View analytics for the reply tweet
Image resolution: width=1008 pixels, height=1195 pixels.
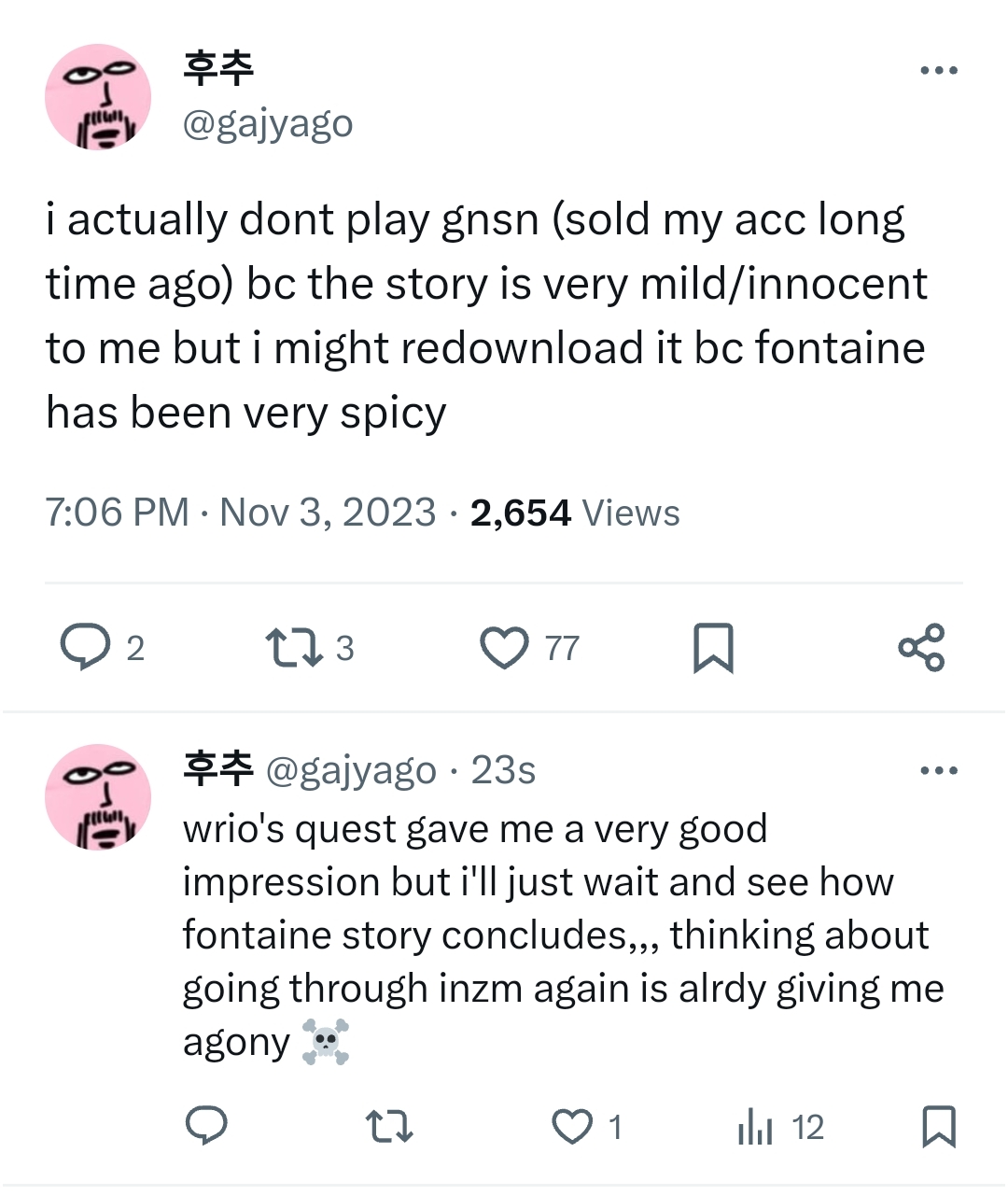click(x=755, y=1126)
